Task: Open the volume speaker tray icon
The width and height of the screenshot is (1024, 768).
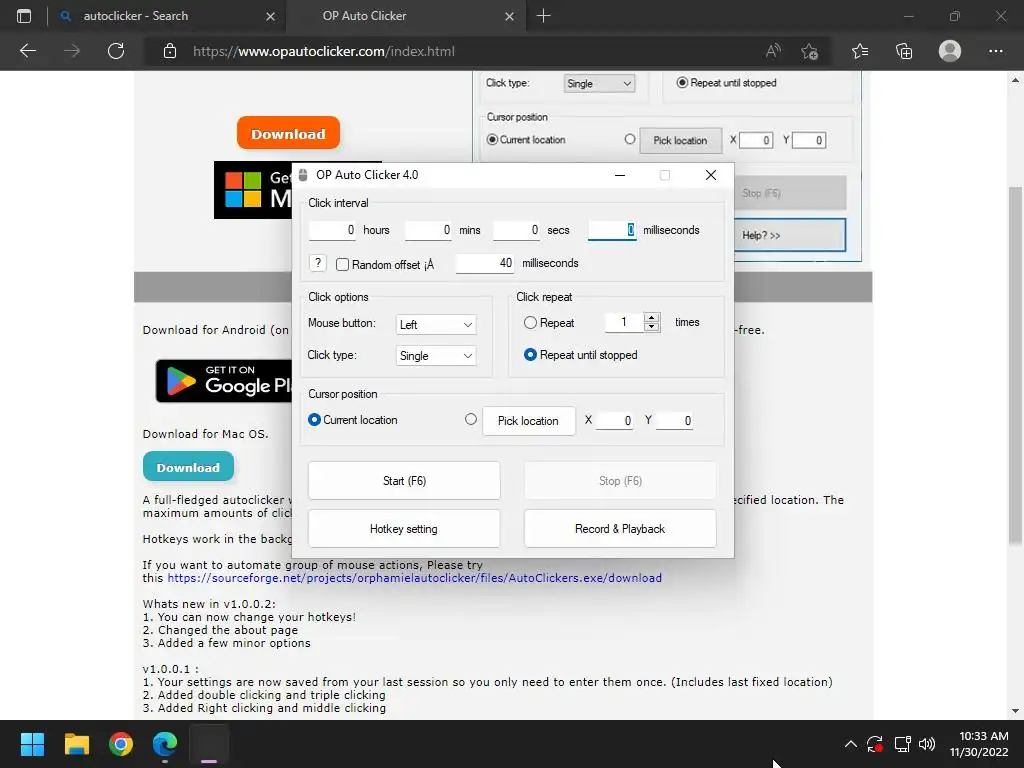Action: coord(927,744)
